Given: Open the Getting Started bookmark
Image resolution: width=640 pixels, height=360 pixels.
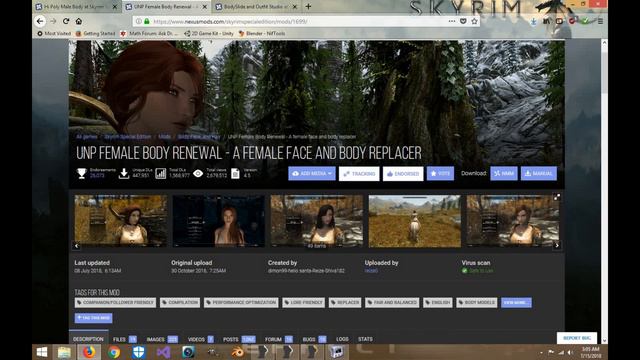Looking at the screenshot, I should pos(96,33).
